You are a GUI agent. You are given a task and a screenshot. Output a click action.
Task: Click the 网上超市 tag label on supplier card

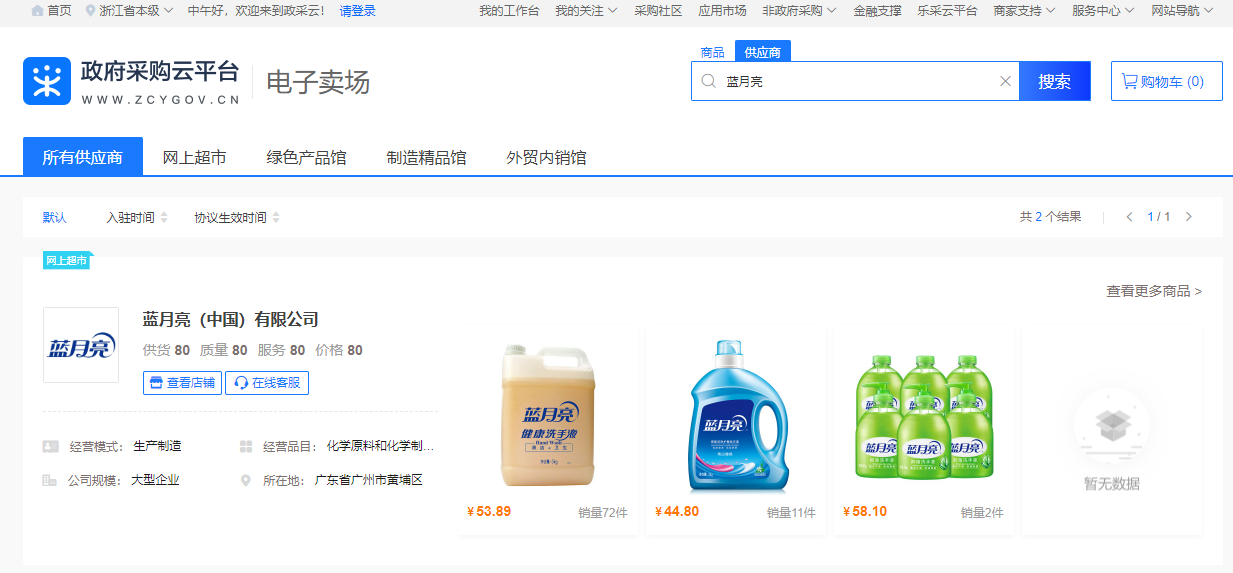66,260
